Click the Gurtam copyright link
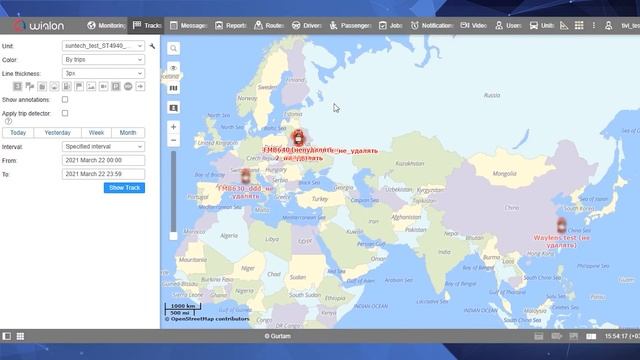 point(278,336)
